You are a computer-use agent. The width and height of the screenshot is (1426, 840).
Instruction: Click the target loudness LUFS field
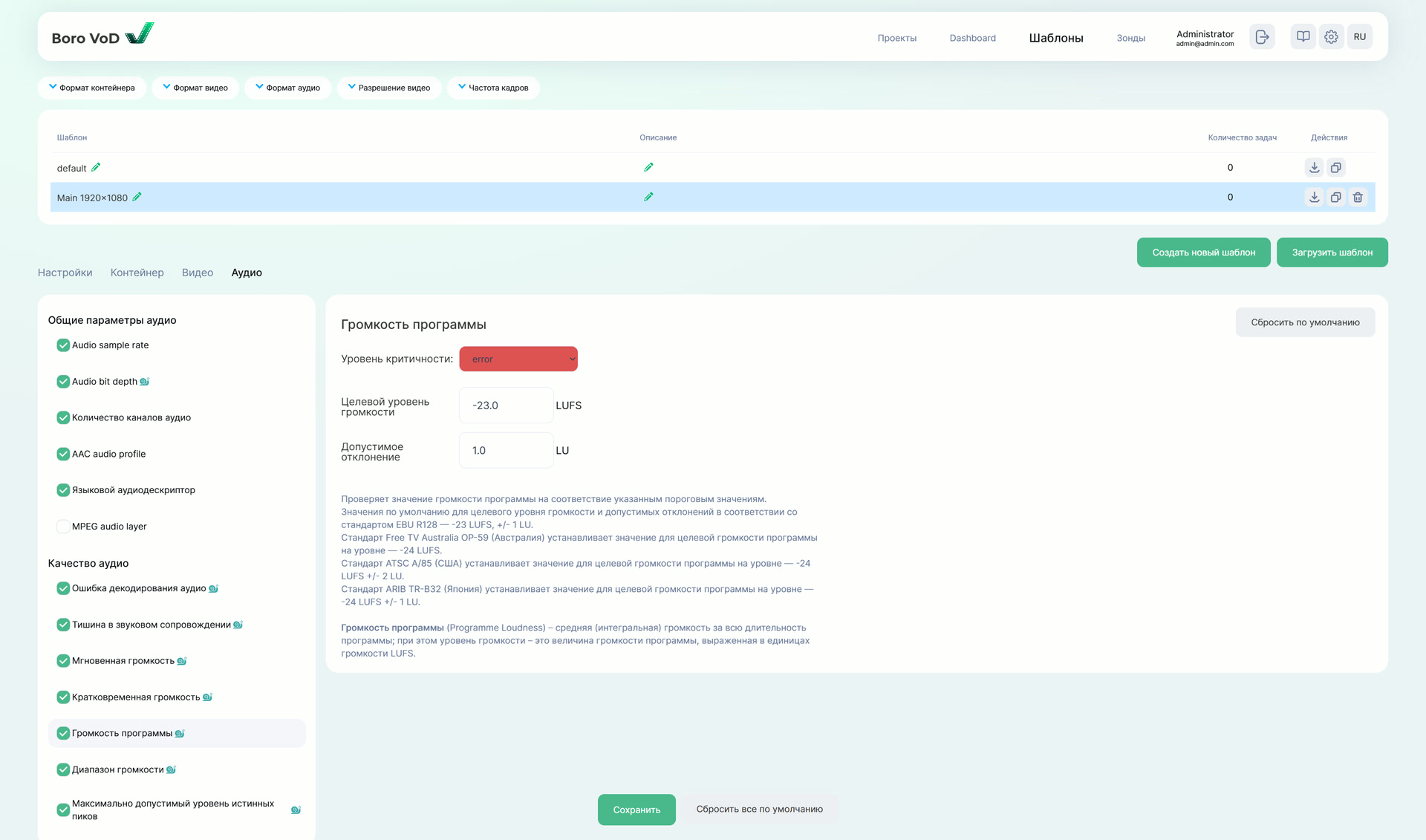click(x=506, y=406)
